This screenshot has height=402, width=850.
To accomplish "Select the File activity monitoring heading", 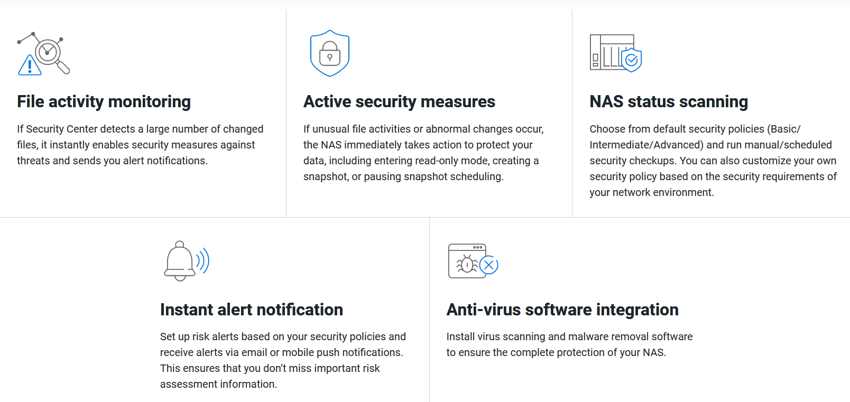I will point(104,101).
